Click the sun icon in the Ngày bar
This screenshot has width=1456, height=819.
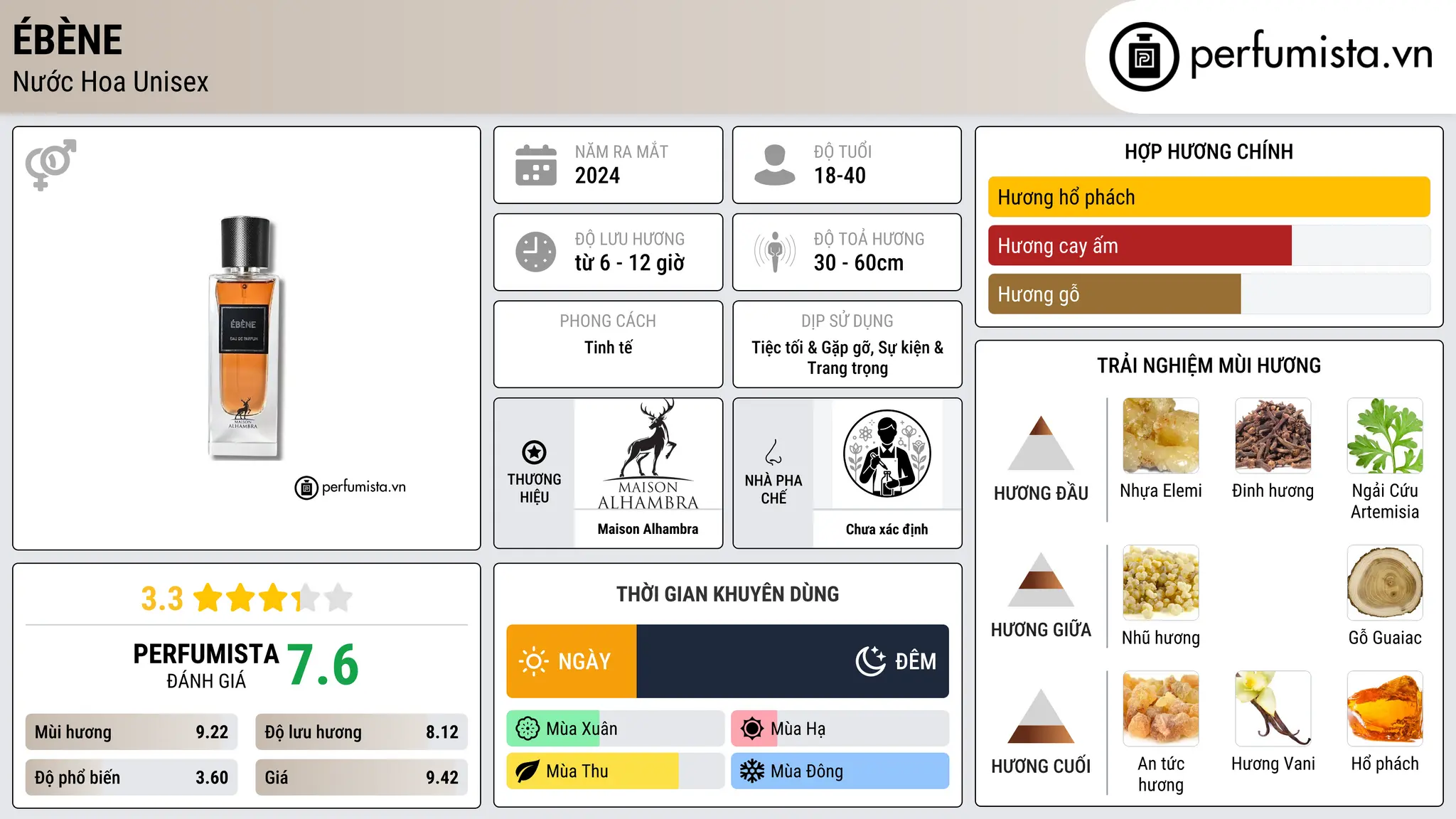click(533, 661)
